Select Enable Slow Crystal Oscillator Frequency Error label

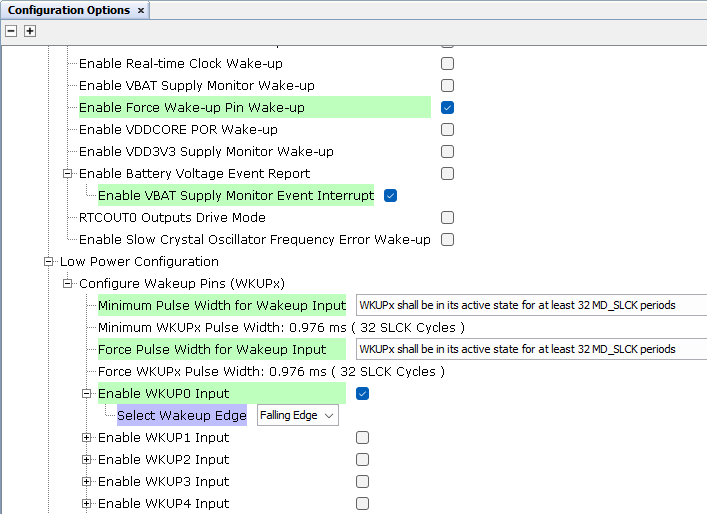[x=254, y=240]
